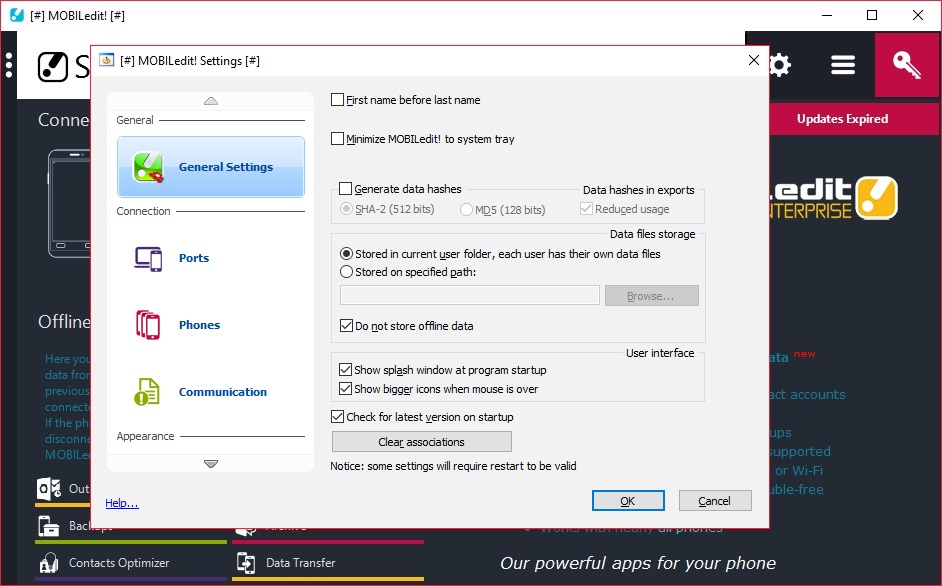Click the gear settings icon in main window
This screenshot has width=942, height=586.
[779, 65]
